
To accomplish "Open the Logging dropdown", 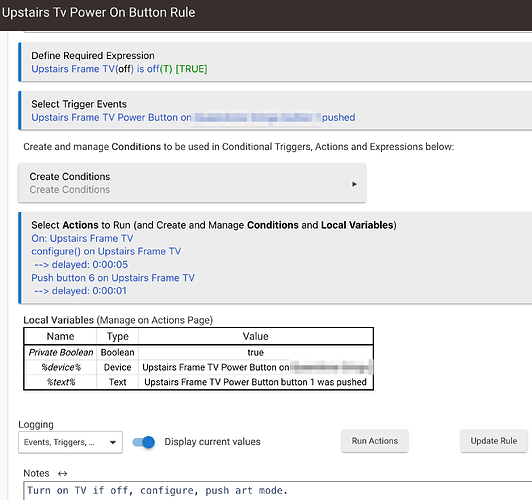I will [70, 442].
